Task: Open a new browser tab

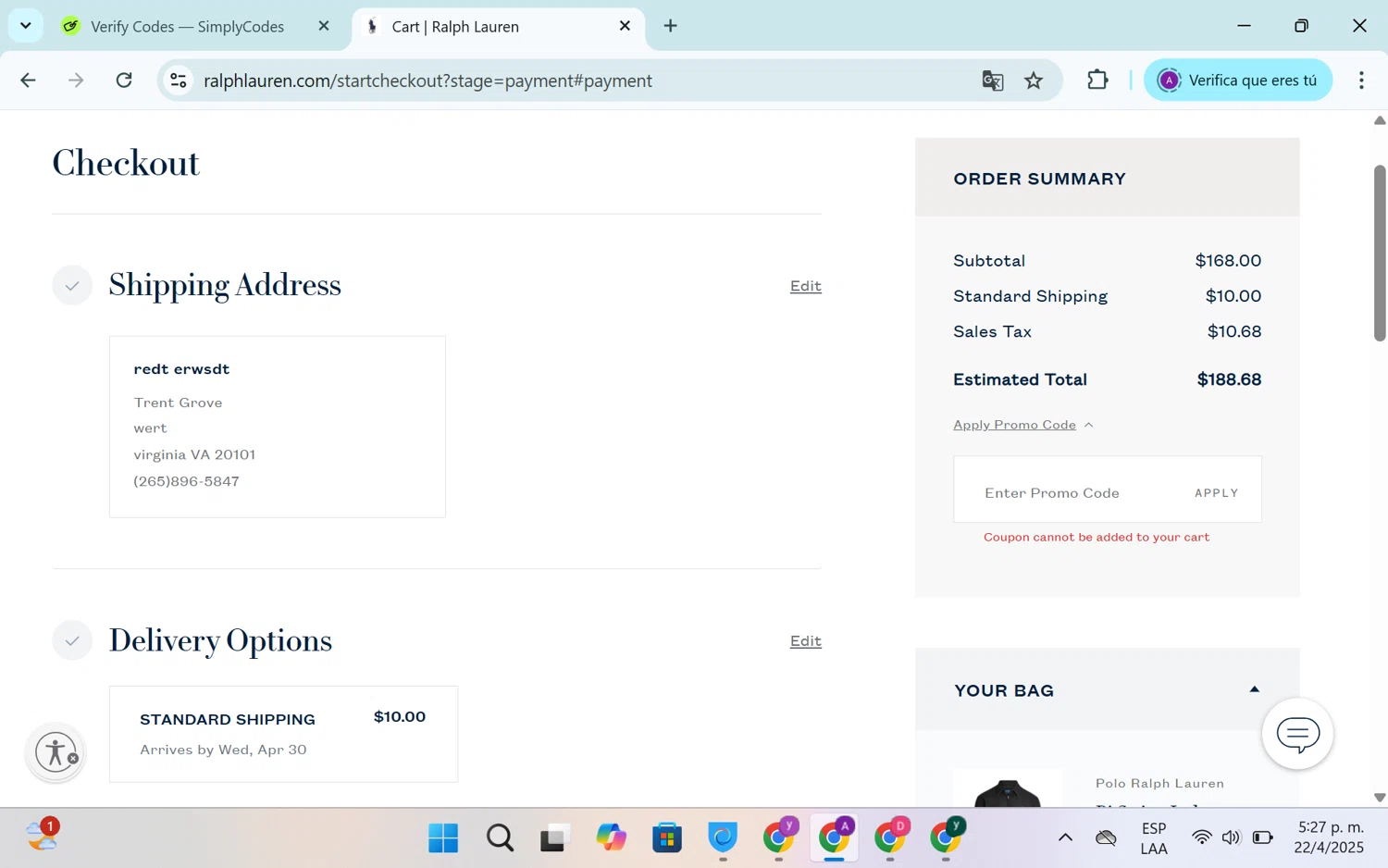Action: (671, 26)
